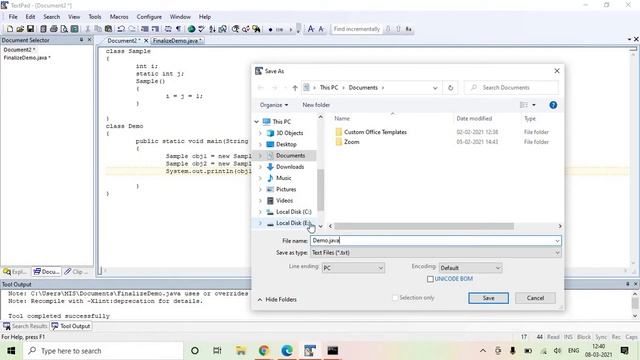Switch to the Tool Output tab
The width and height of the screenshot is (640, 360).
[x=71, y=326]
